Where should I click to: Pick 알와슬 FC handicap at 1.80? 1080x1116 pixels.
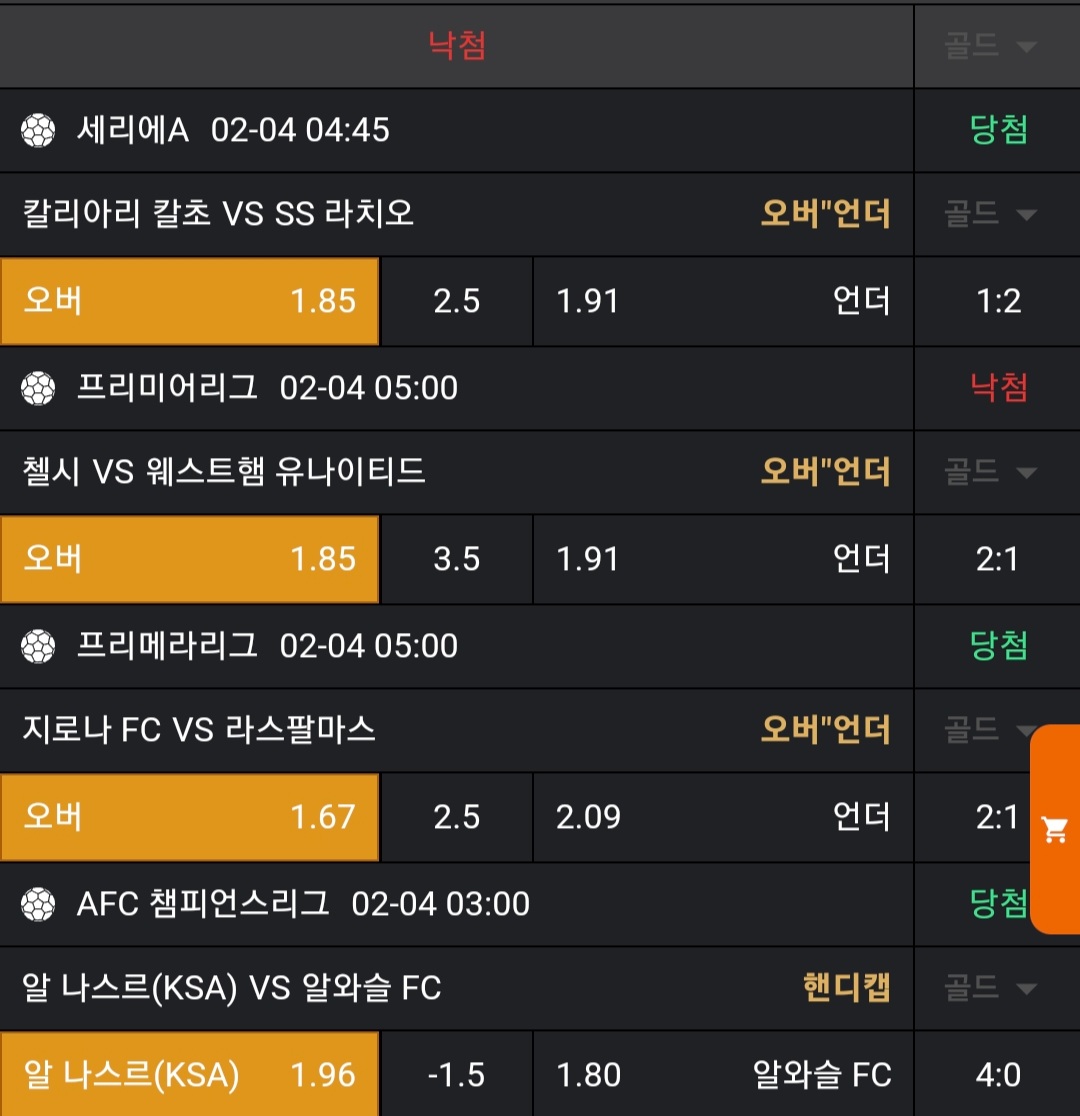[x=722, y=1075]
